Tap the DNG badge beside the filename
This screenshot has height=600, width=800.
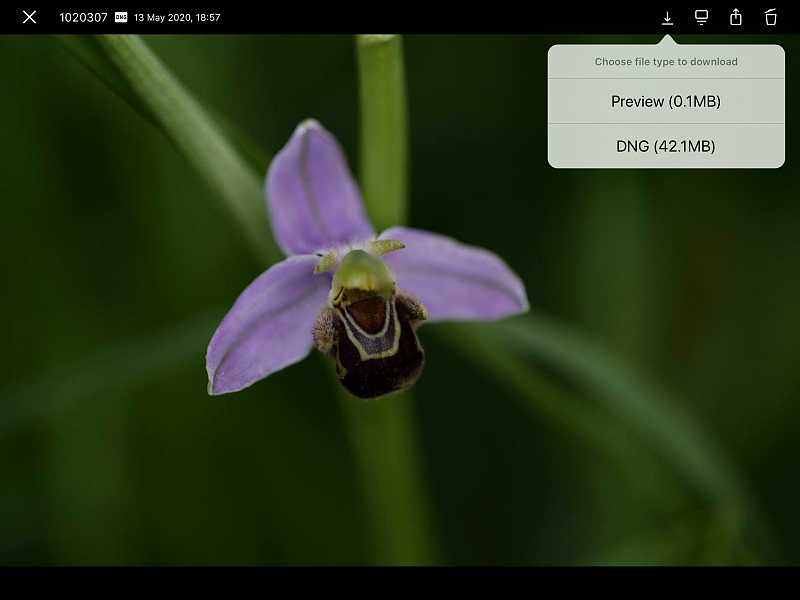click(x=121, y=17)
